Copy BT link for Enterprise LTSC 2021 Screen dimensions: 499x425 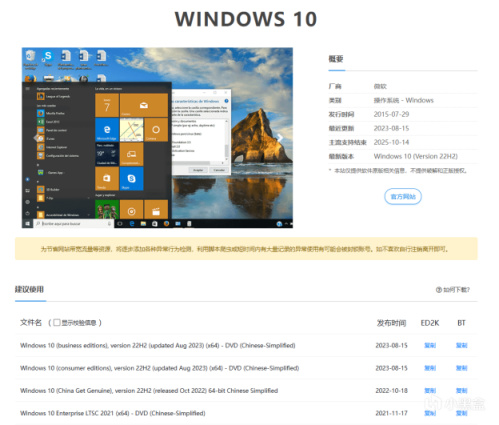(461, 413)
